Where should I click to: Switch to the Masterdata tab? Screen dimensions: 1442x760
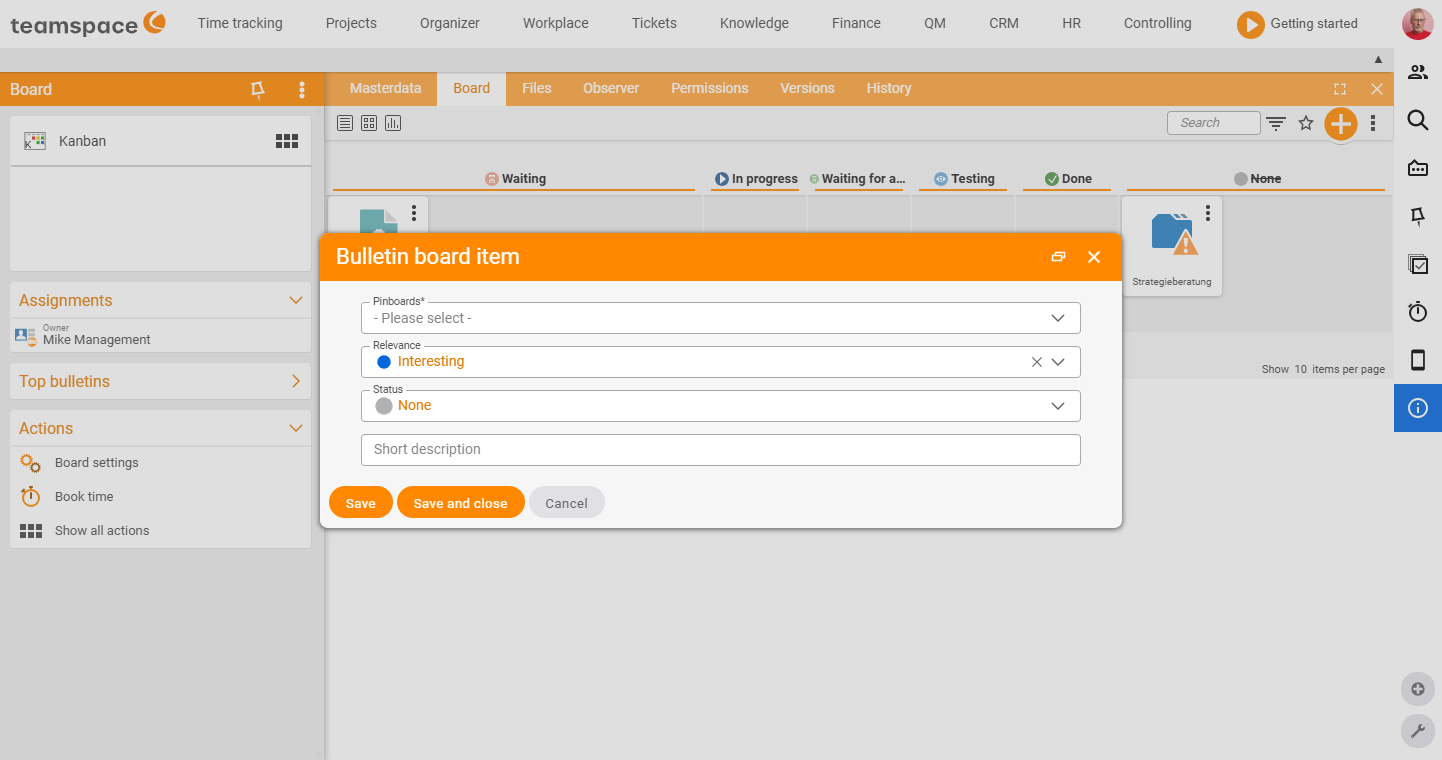pyautogui.click(x=385, y=88)
